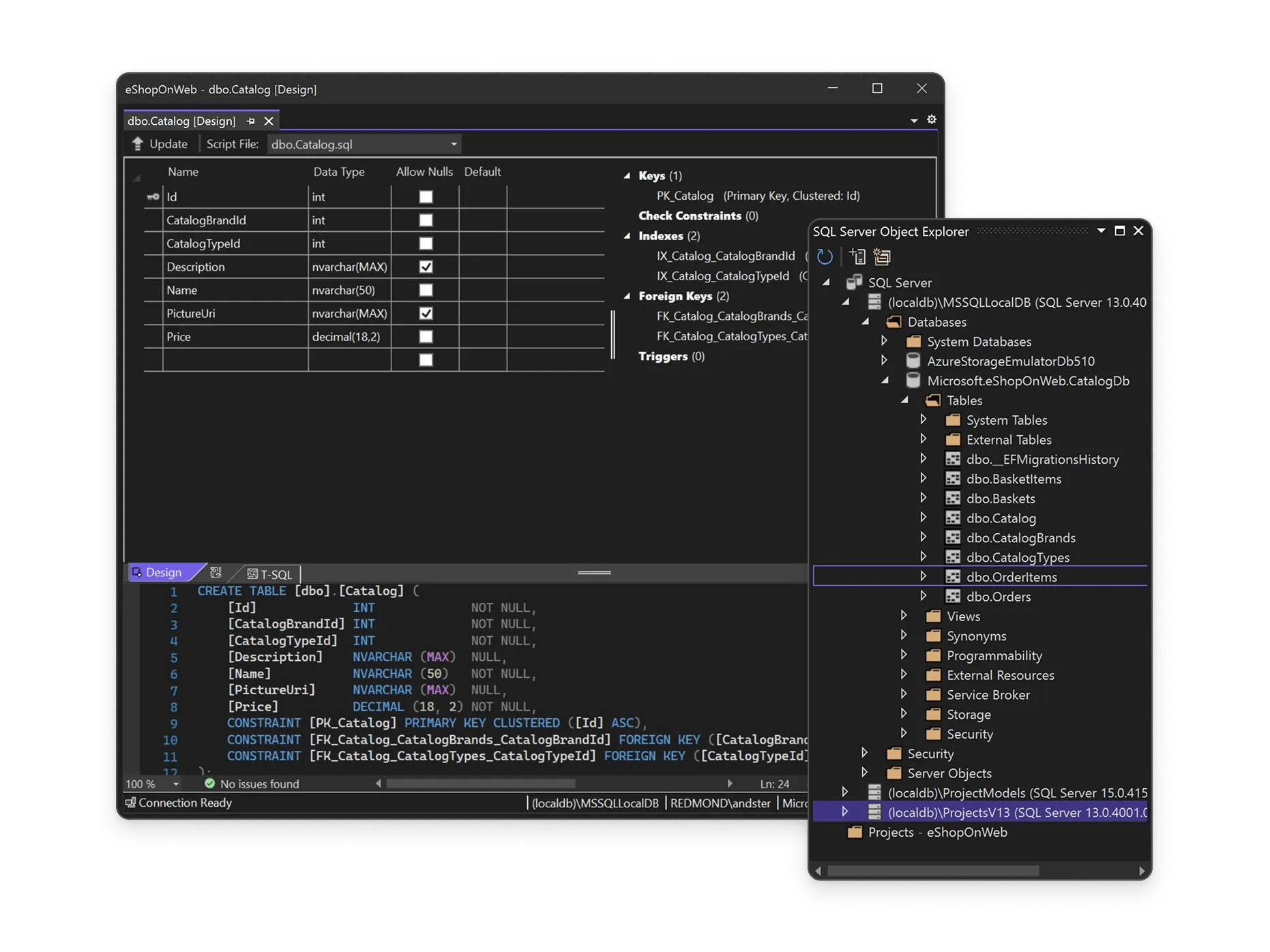1270x952 pixels.
Task: Click the Refresh icon in SQL Server Object Explorer
Action: coord(825,257)
